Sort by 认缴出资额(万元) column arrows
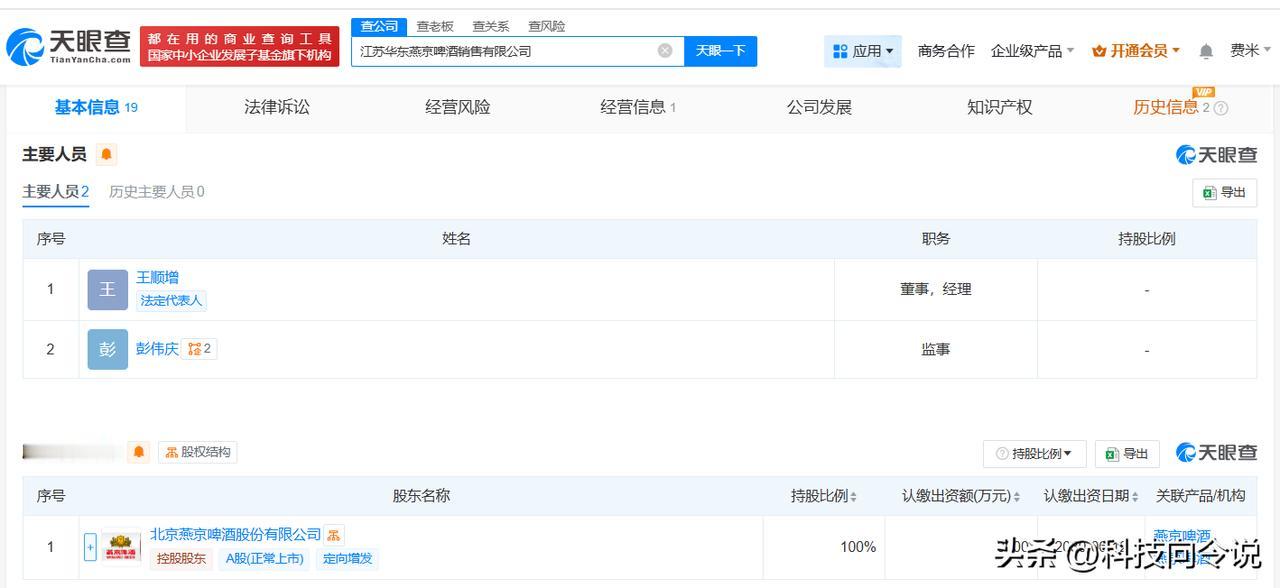 1017,496
